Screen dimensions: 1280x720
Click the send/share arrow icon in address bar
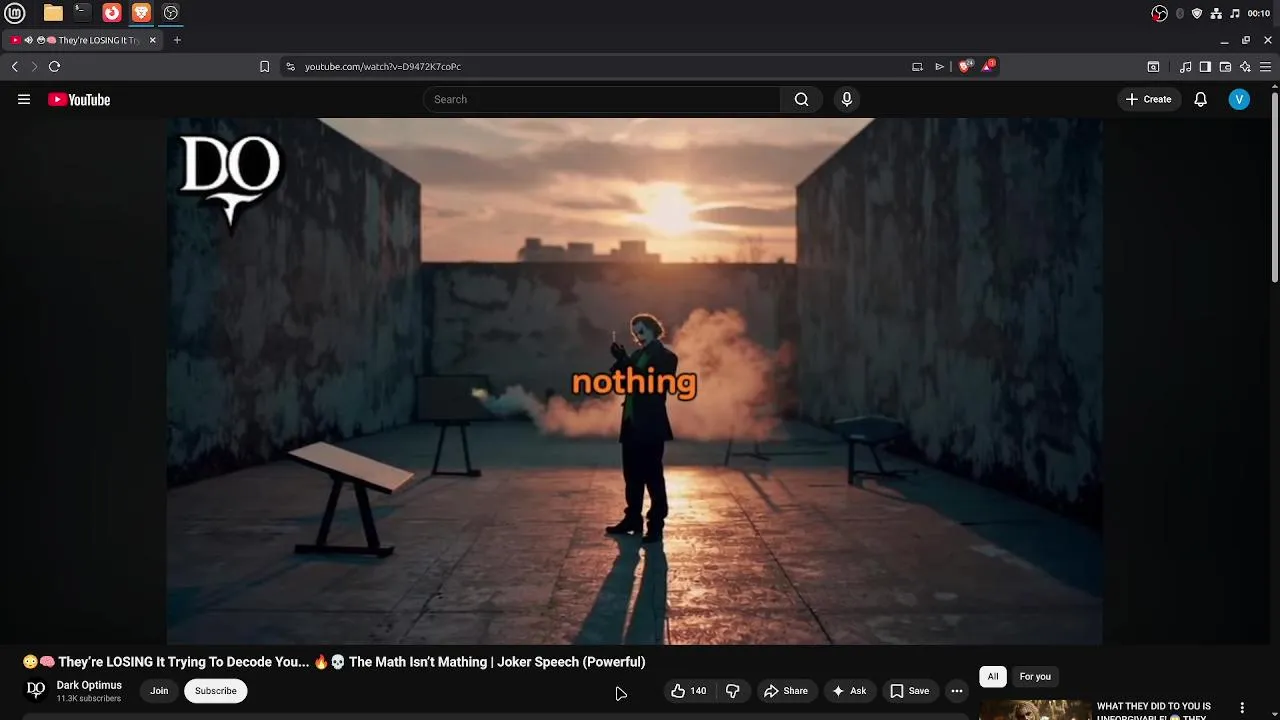(x=939, y=67)
